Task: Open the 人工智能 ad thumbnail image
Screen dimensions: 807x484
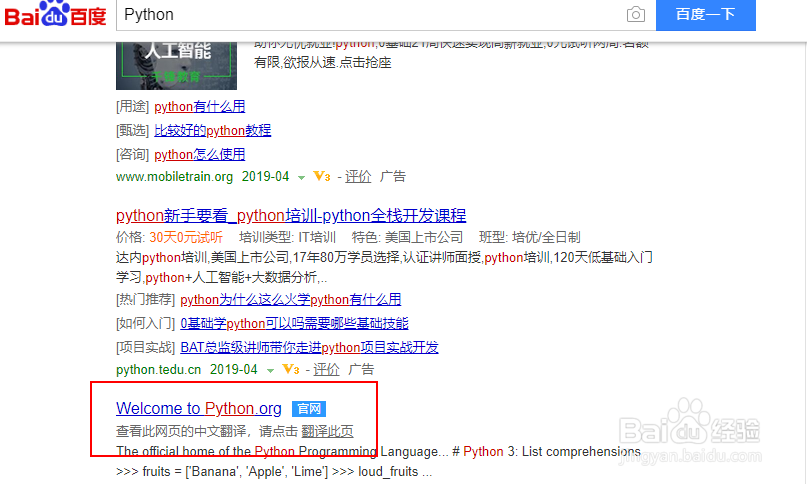Action: tap(177, 66)
